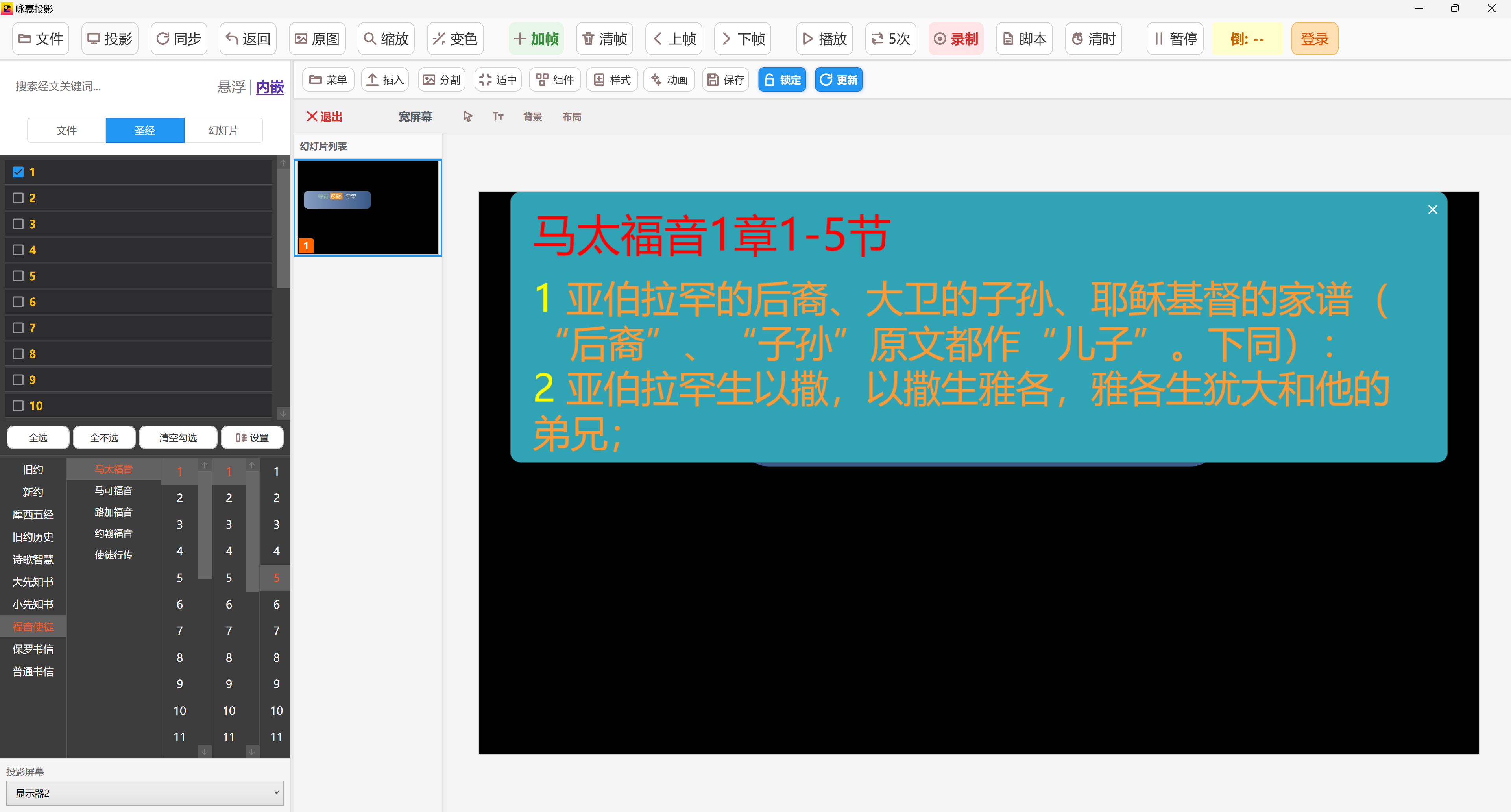Clear the frame using 清帧
The image size is (1511, 812).
[x=604, y=38]
